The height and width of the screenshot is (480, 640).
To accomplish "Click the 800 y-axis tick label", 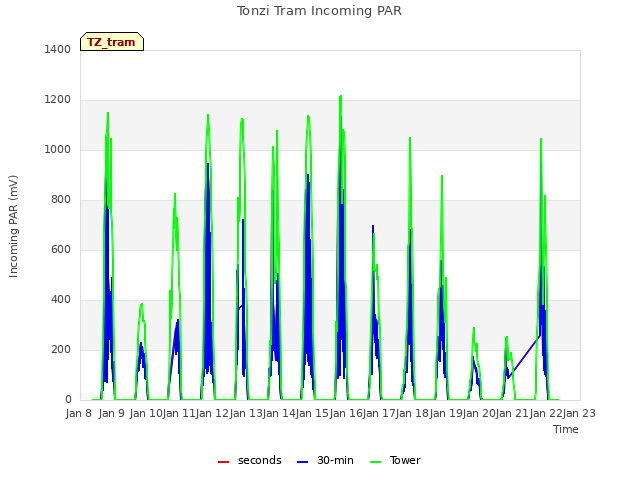I will pyautogui.click(x=61, y=200).
